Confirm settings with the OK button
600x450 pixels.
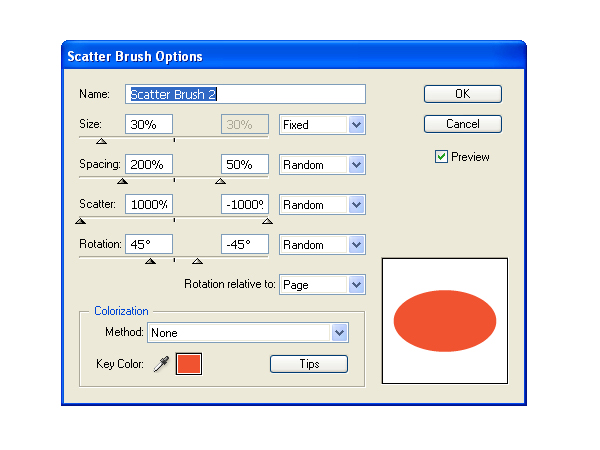[463, 94]
